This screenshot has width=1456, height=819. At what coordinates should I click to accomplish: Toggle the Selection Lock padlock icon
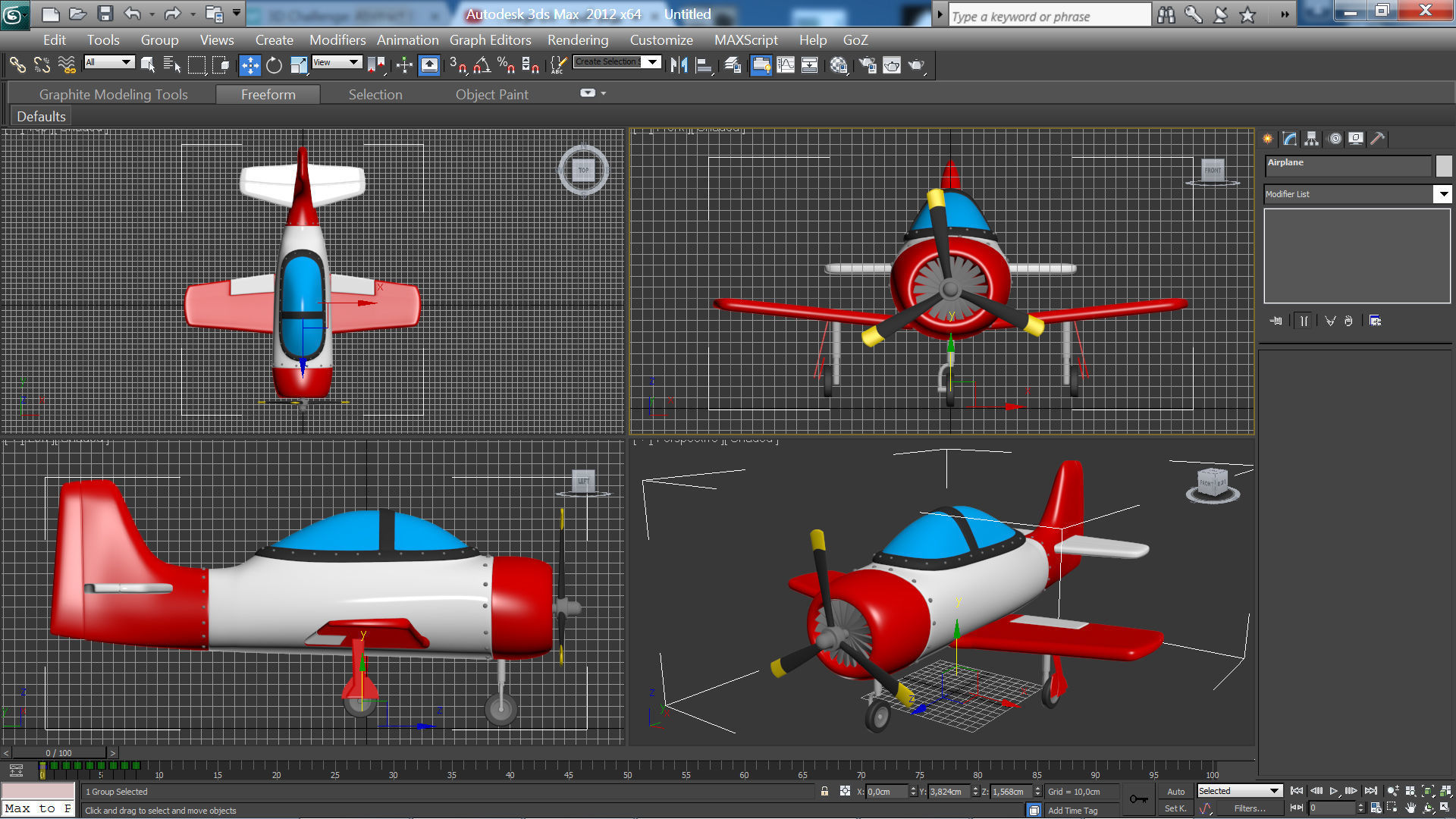824,792
